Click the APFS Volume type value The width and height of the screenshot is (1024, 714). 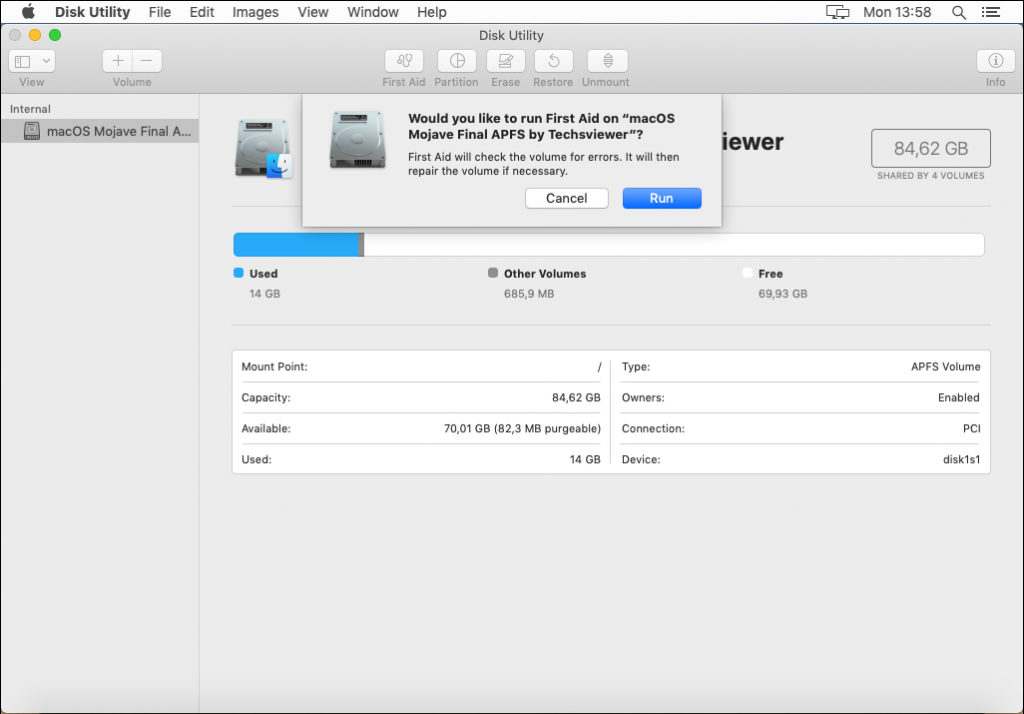coord(946,366)
